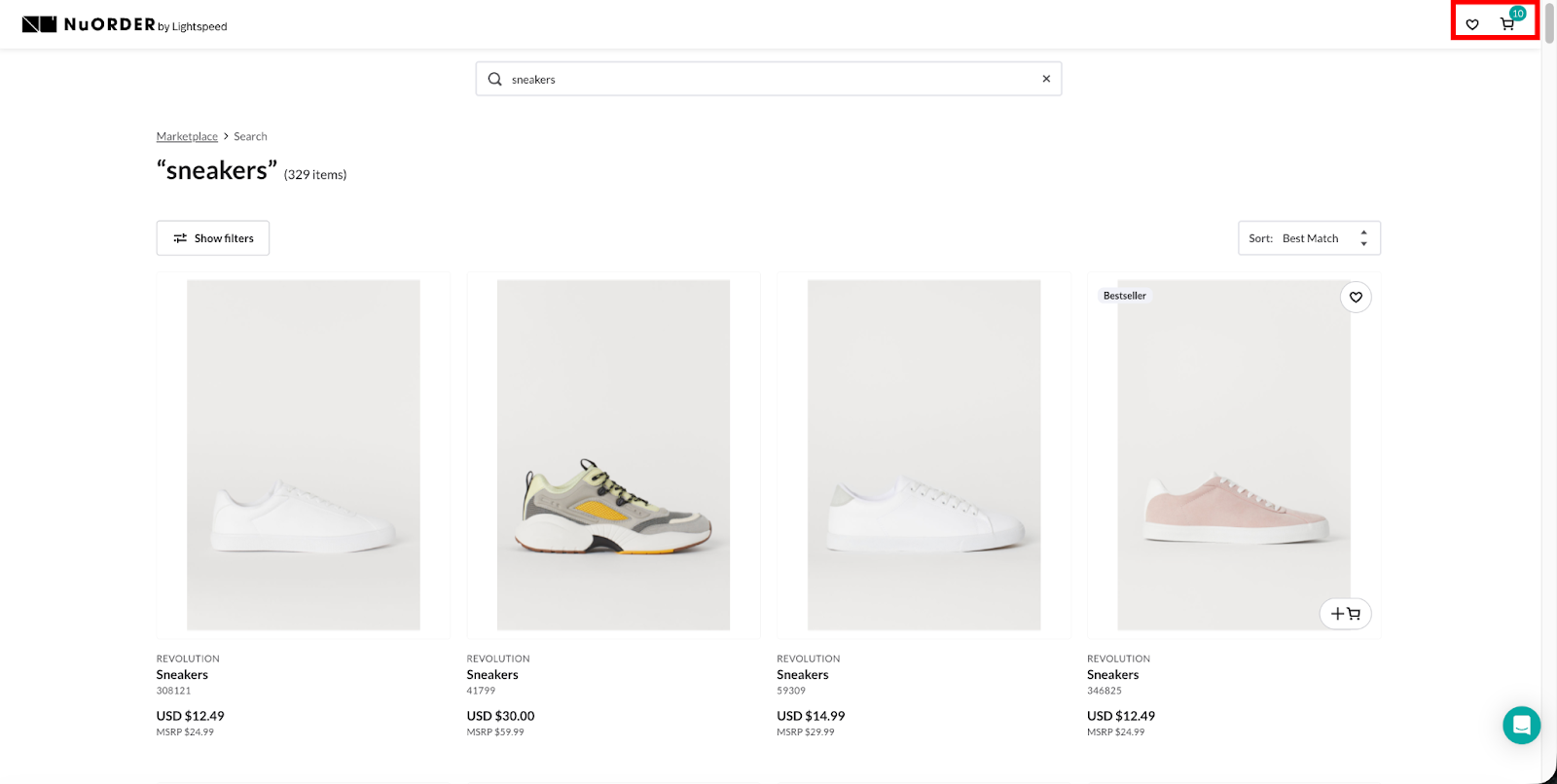The image size is (1557, 784).
Task: Go to Marketplace breadcrumb link
Action: tap(187, 136)
